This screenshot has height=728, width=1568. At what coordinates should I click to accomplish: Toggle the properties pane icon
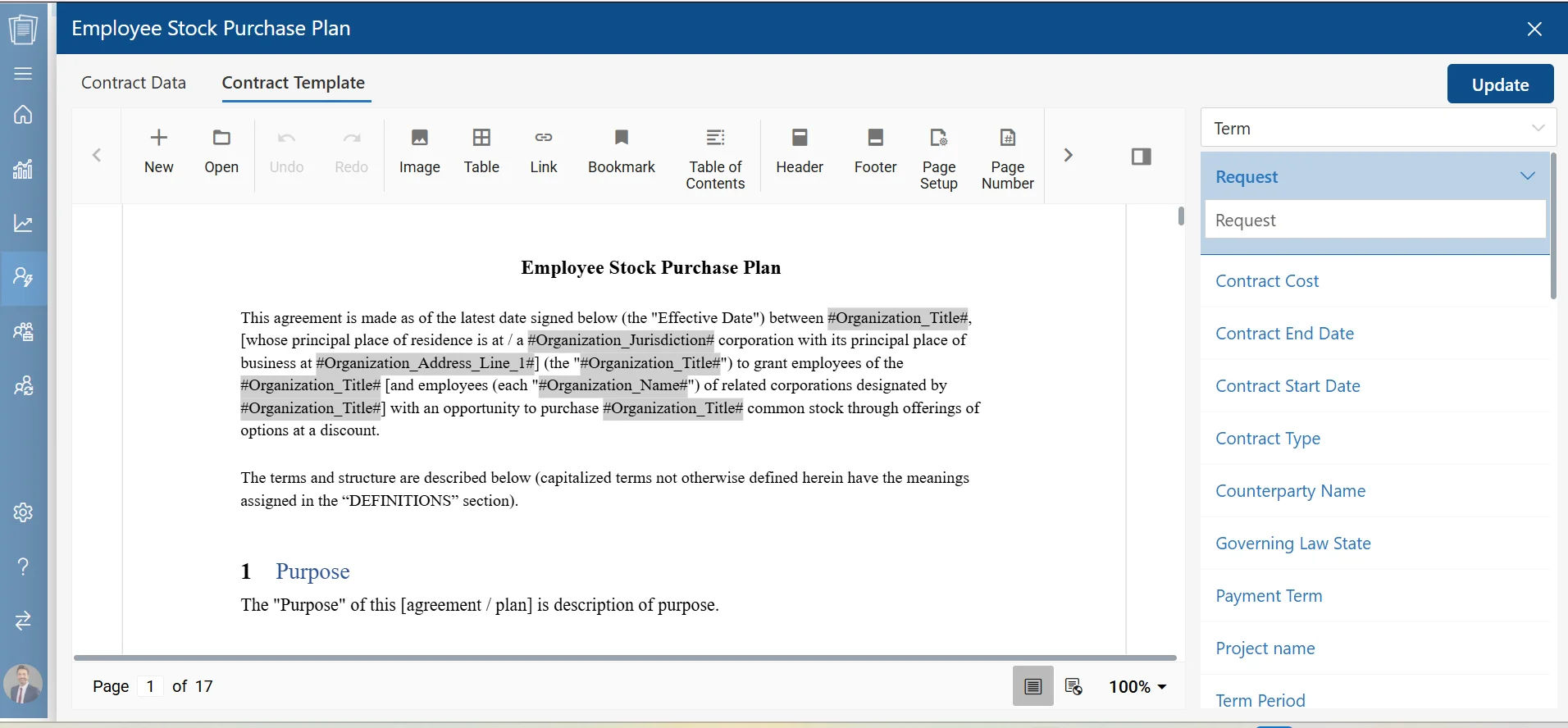[1142, 156]
